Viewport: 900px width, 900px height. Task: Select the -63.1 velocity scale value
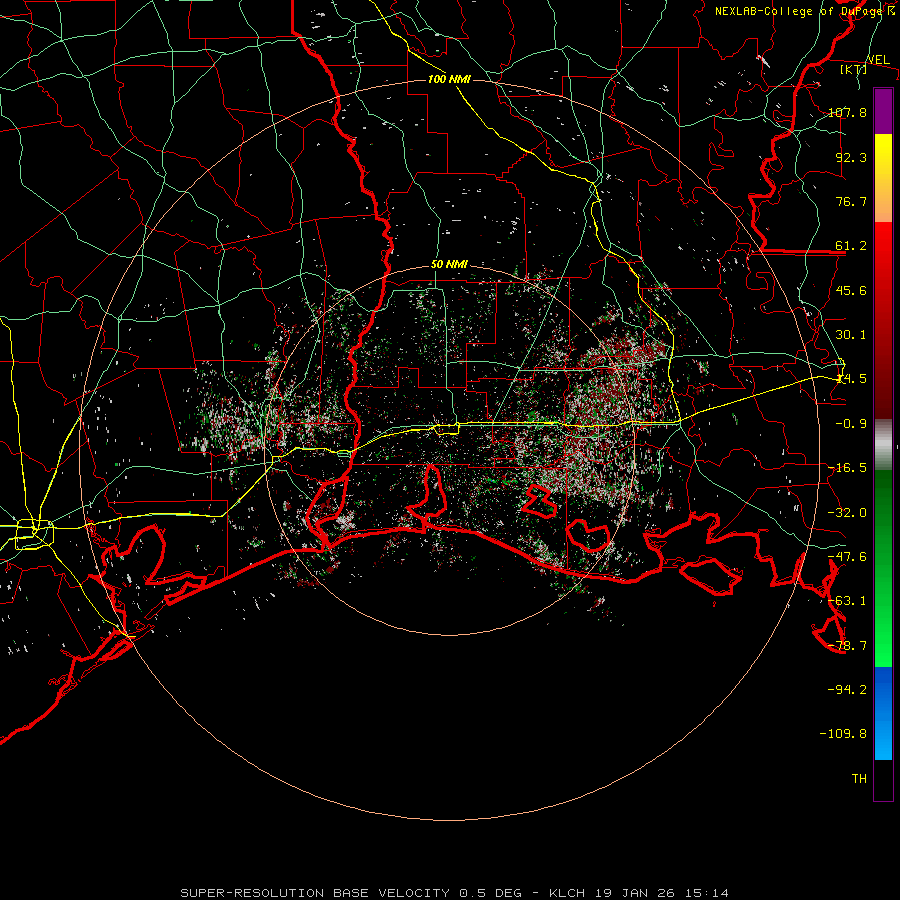tap(847, 601)
